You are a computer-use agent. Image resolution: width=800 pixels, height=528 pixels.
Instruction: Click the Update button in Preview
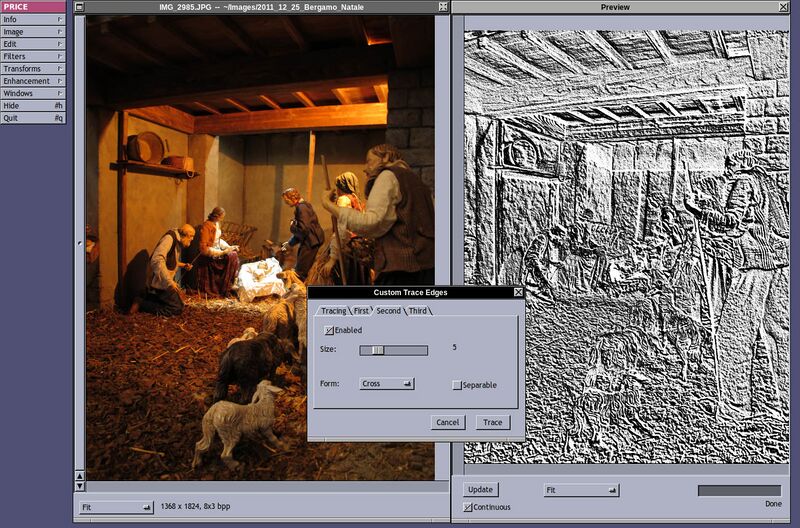[481, 490]
